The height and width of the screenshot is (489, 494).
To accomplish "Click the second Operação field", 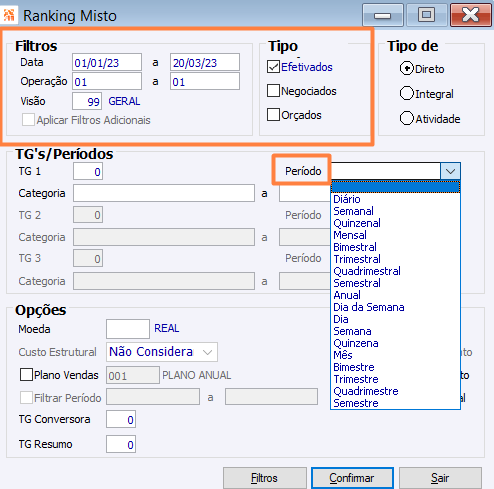I will pyautogui.click(x=205, y=81).
